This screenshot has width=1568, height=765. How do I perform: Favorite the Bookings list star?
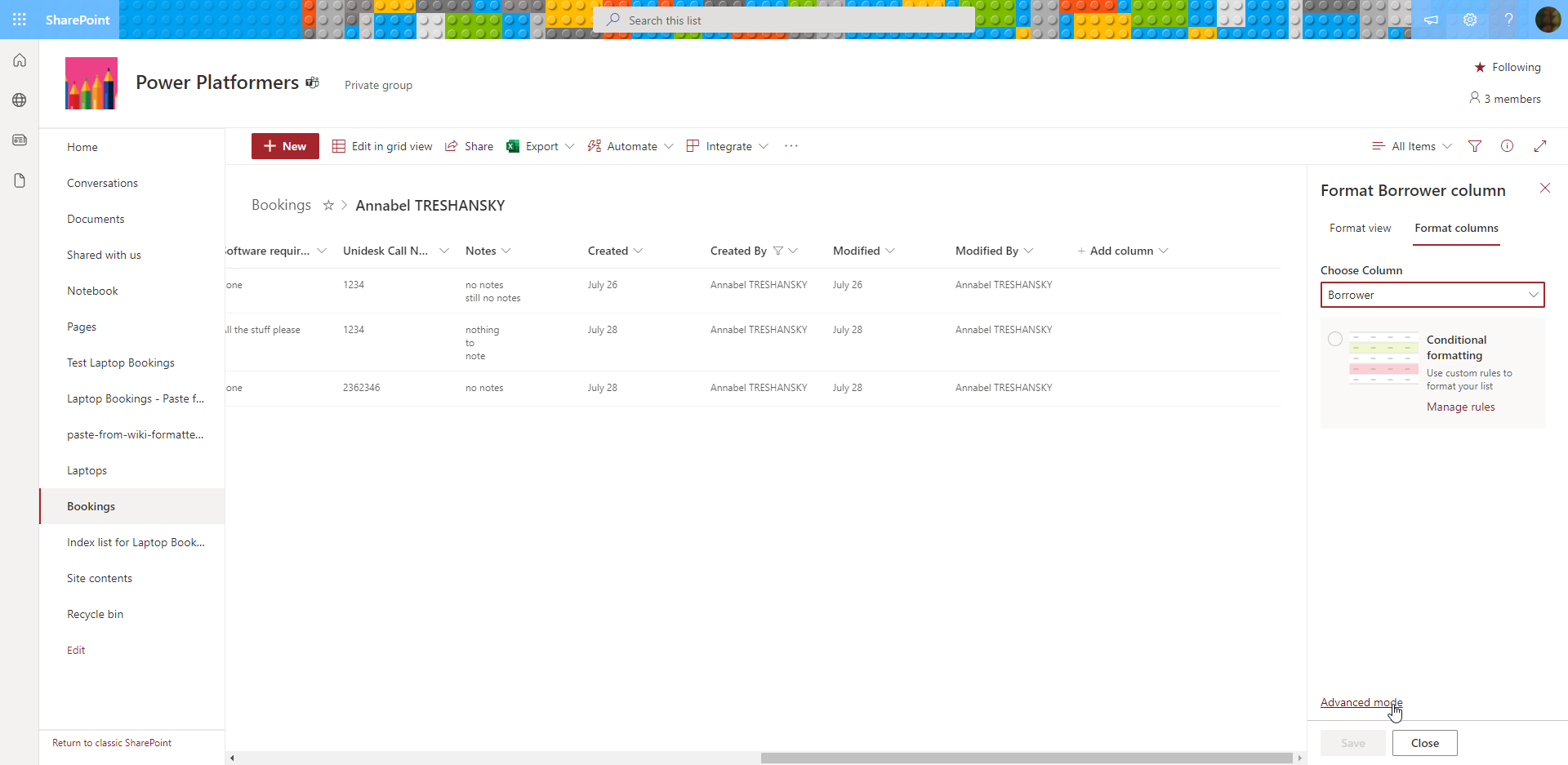click(x=328, y=206)
